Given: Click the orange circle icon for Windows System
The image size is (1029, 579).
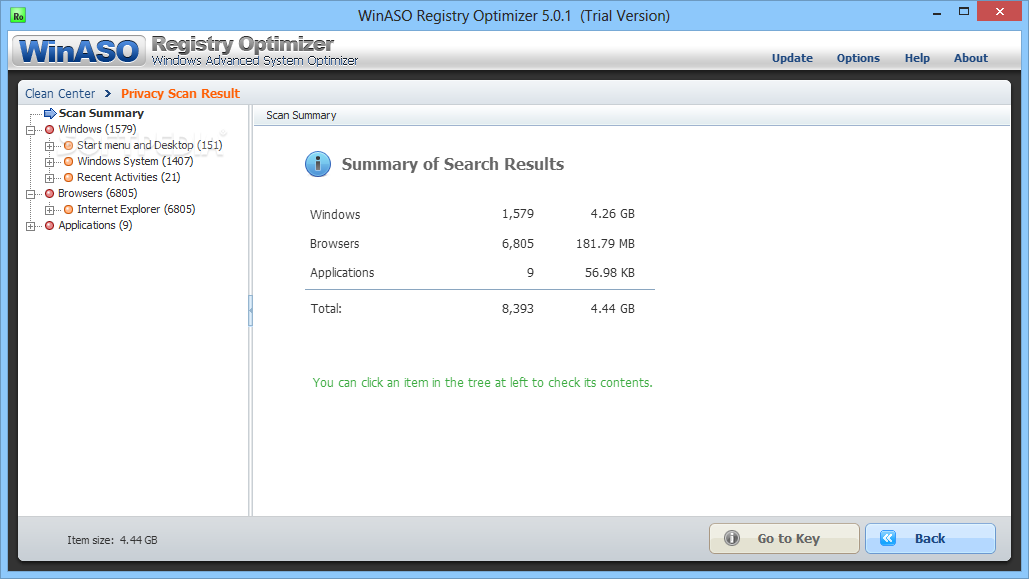Looking at the screenshot, I should 68,161.
